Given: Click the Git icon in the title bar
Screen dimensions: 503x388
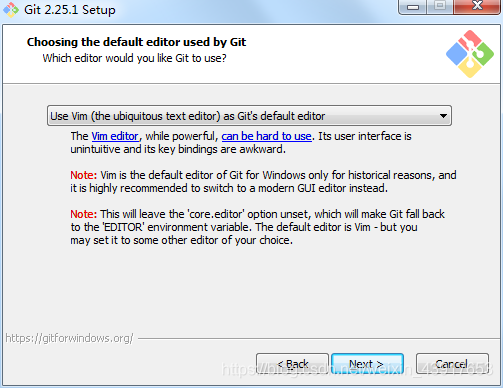Looking at the screenshot, I should (x=11, y=10).
